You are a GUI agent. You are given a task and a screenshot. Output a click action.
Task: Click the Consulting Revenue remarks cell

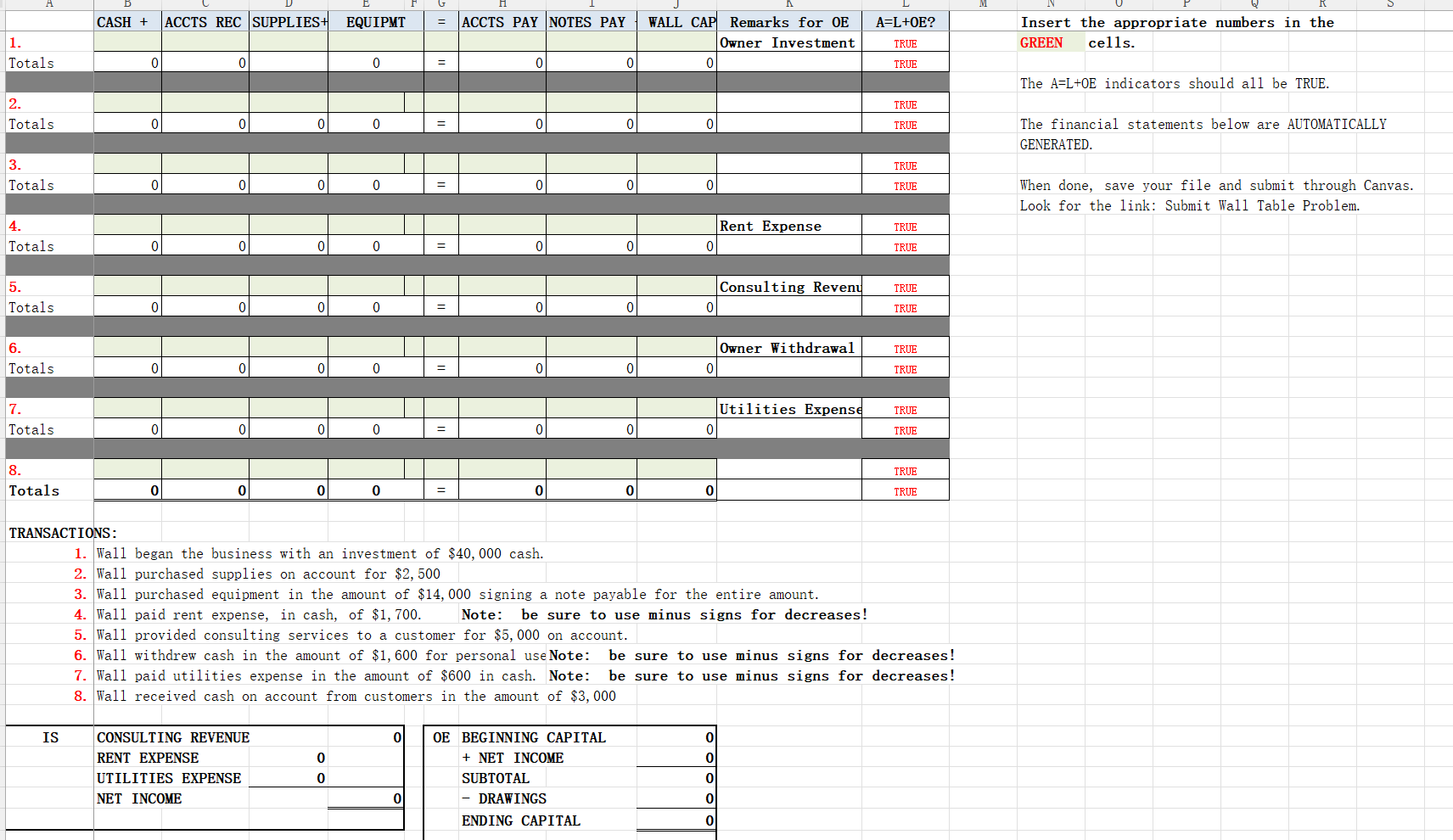788,287
